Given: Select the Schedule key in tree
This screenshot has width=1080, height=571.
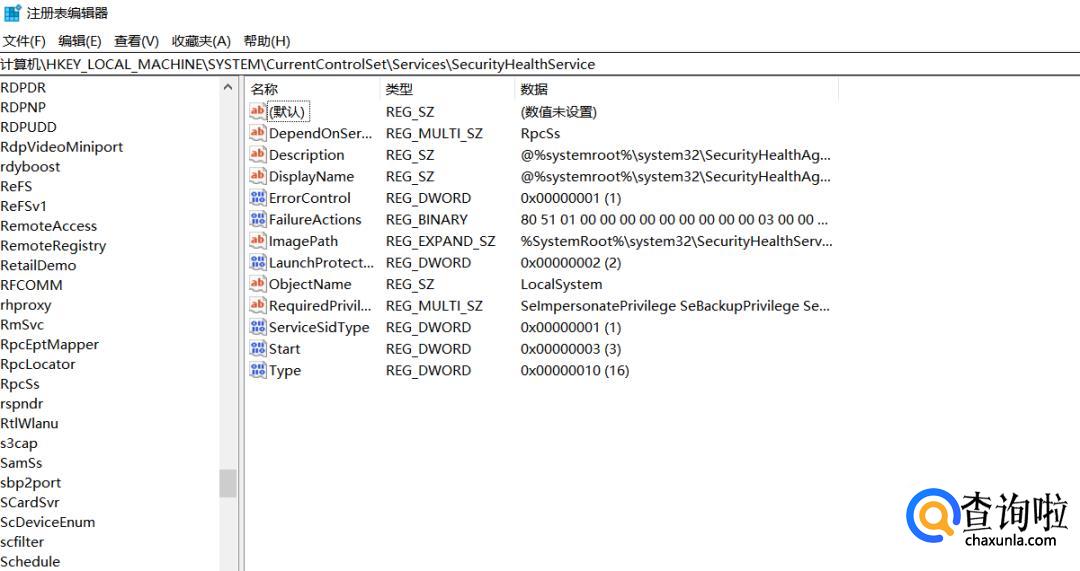Looking at the screenshot, I should pos(30,562).
